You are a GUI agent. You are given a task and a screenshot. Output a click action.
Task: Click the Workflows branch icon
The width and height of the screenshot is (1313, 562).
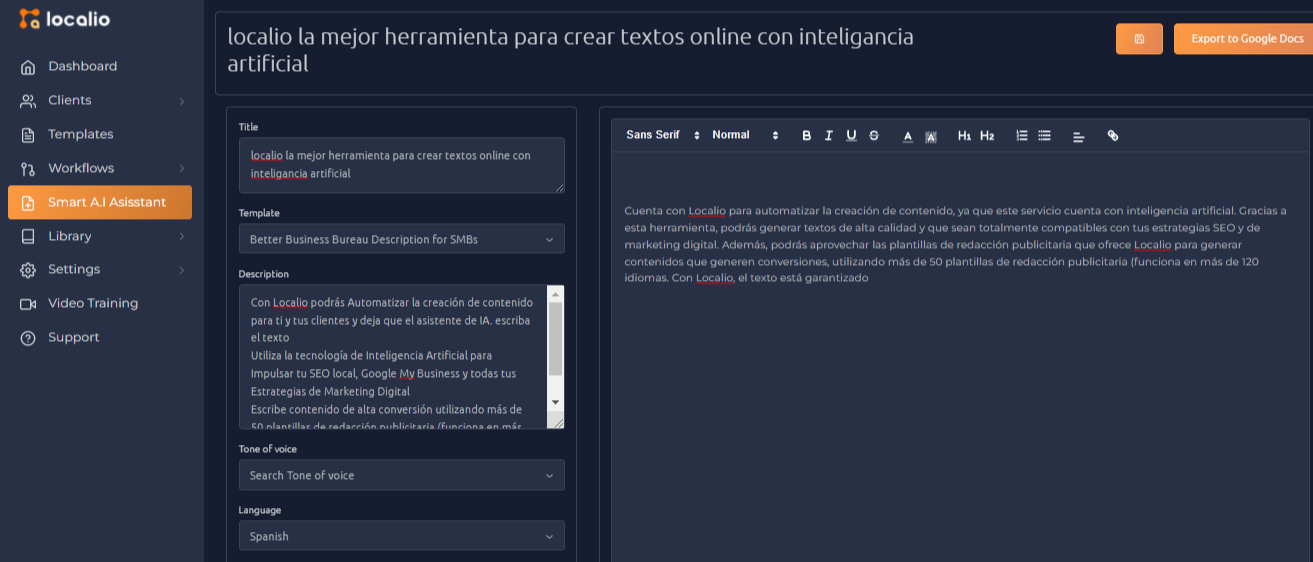pyautogui.click(x=28, y=169)
